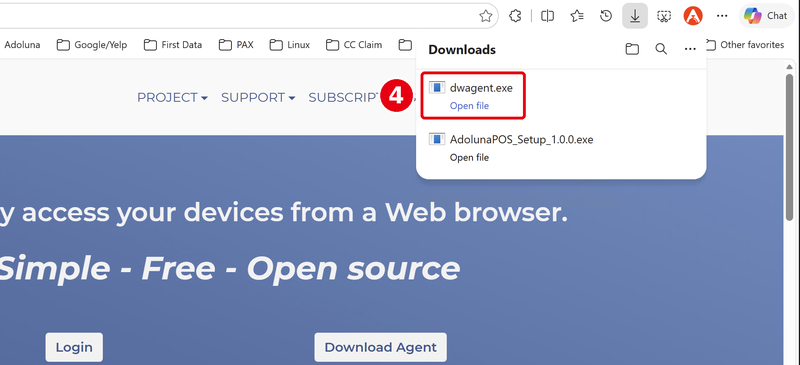Open downloads folder from Downloads panel
This screenshot has width=800, height=365.
click(632, 49)
